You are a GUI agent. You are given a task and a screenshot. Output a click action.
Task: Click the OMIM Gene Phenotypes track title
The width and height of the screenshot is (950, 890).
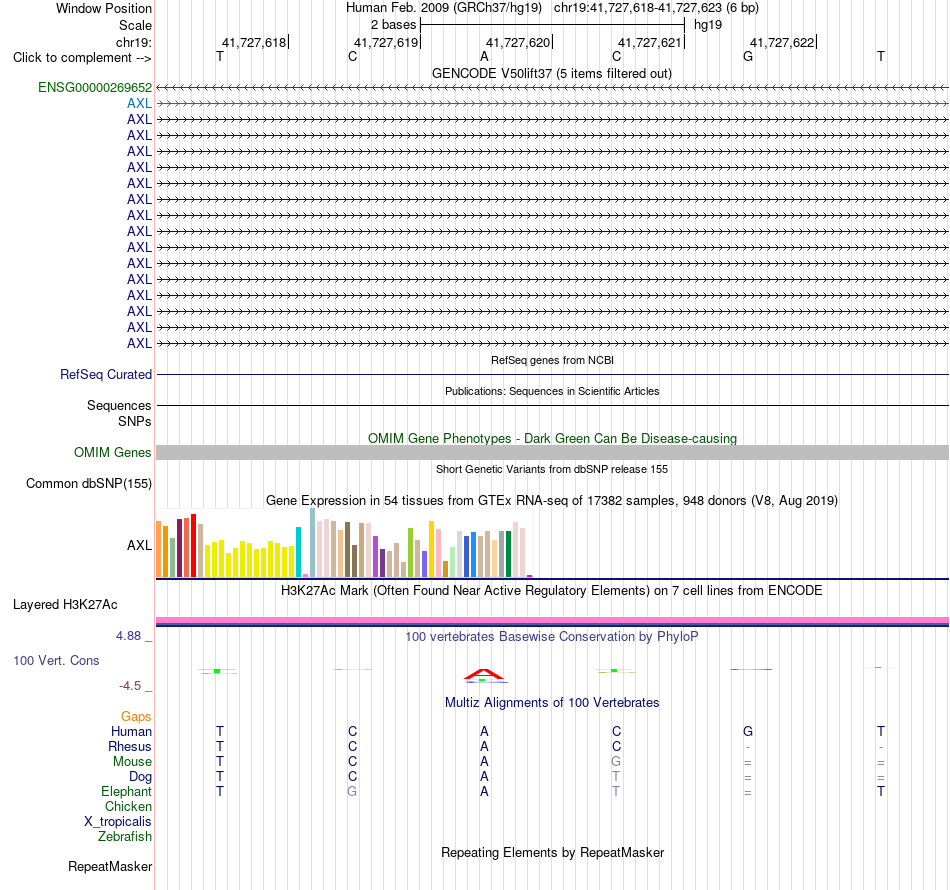(552, 438)
